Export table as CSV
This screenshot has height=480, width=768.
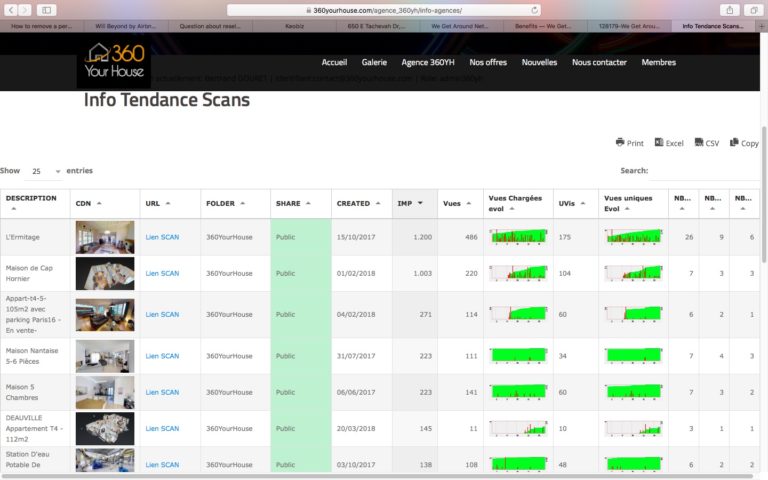(x=707, y=143)
